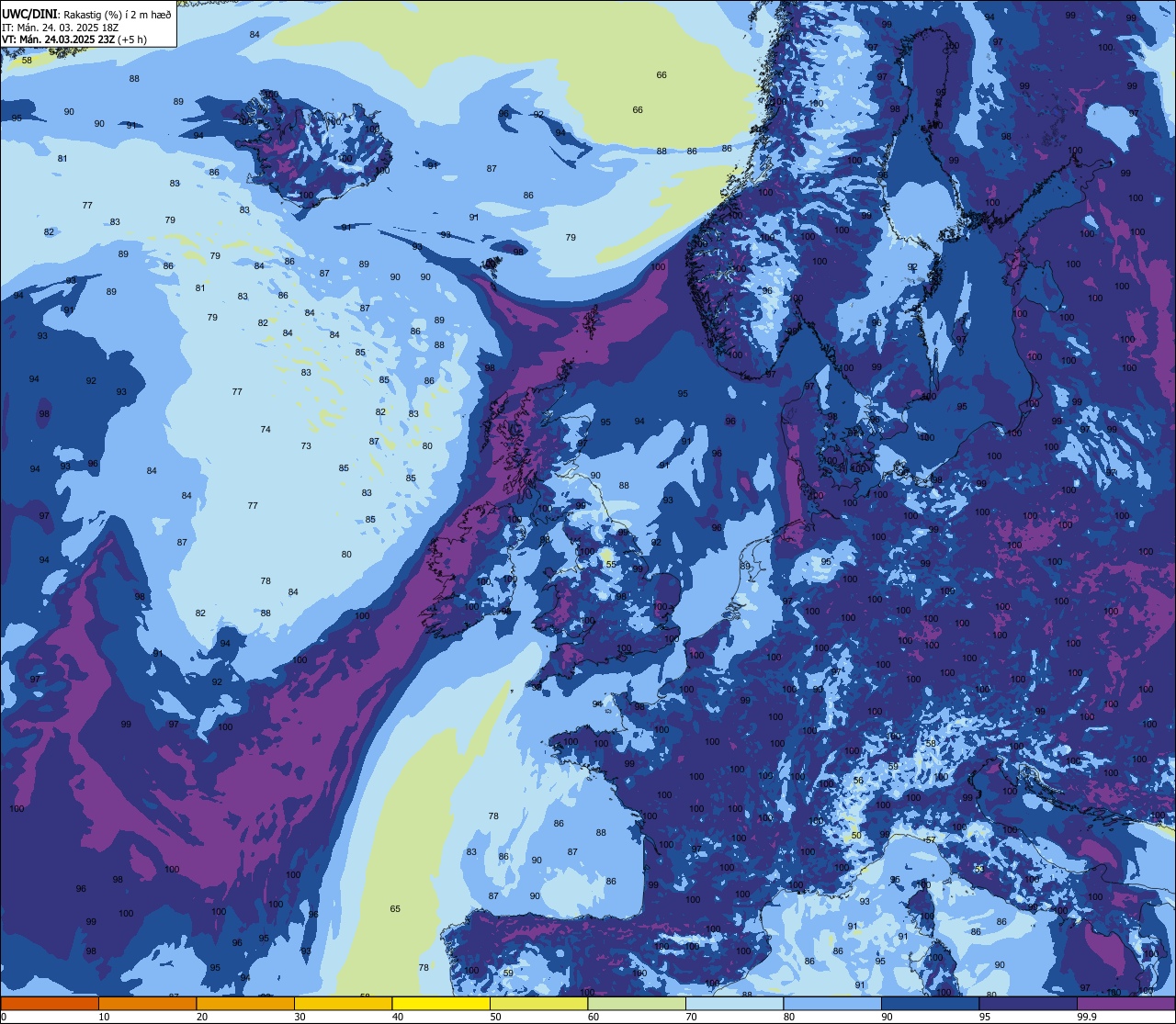Screen dimensions: 1176x1024
Task: Click the 20–30% amber legend swatch
Action: pyautogui.click(x=245, y=1003)
